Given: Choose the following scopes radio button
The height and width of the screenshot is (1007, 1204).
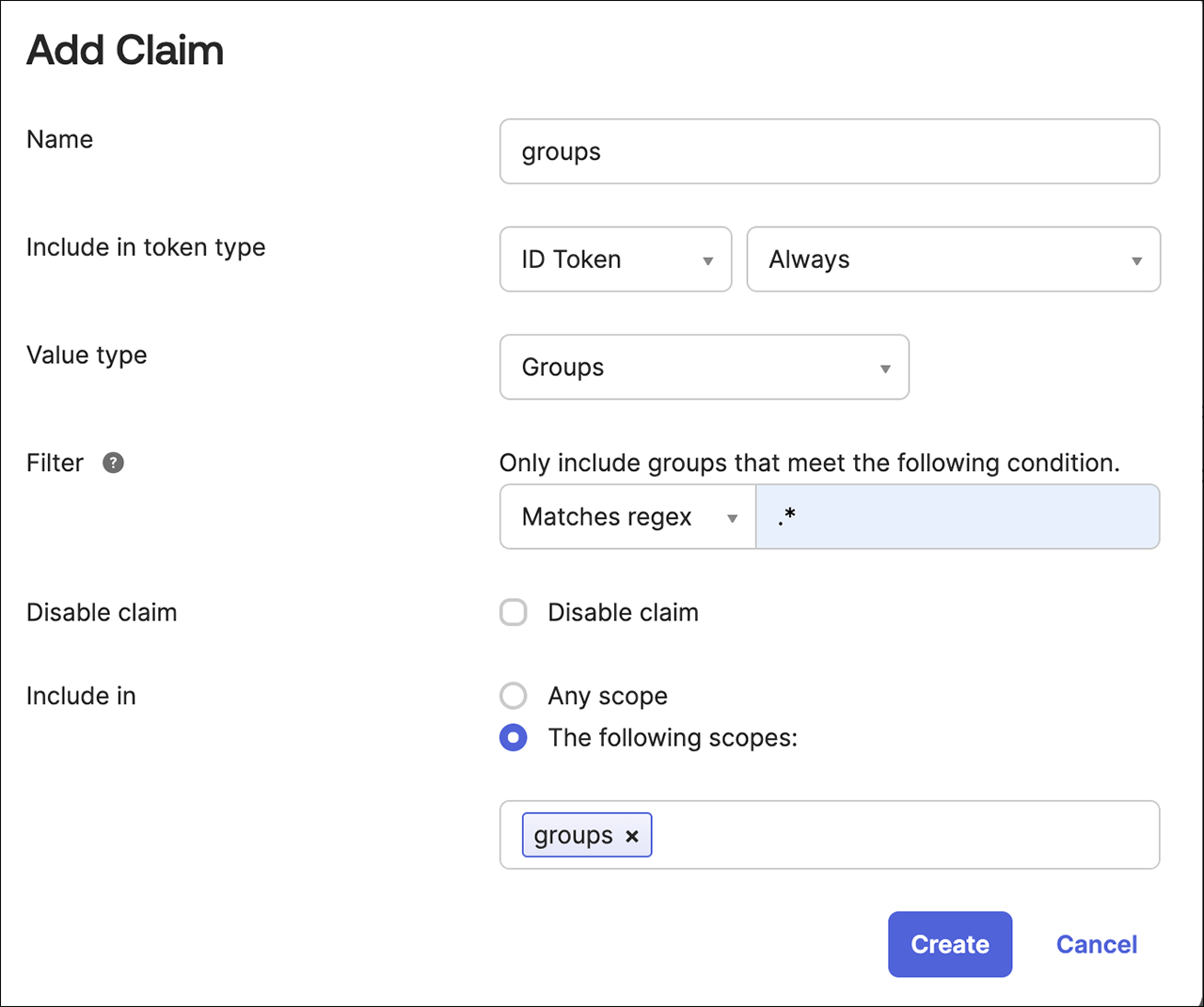Looking at the screenshot, I should point(514,738).
